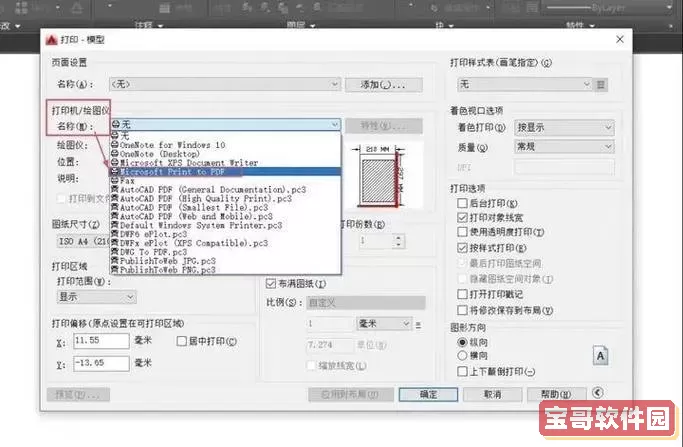
Task: Open the 图纸尺寸 paper size dropdown
Action: pyautogui.click(x=83, y=241)
